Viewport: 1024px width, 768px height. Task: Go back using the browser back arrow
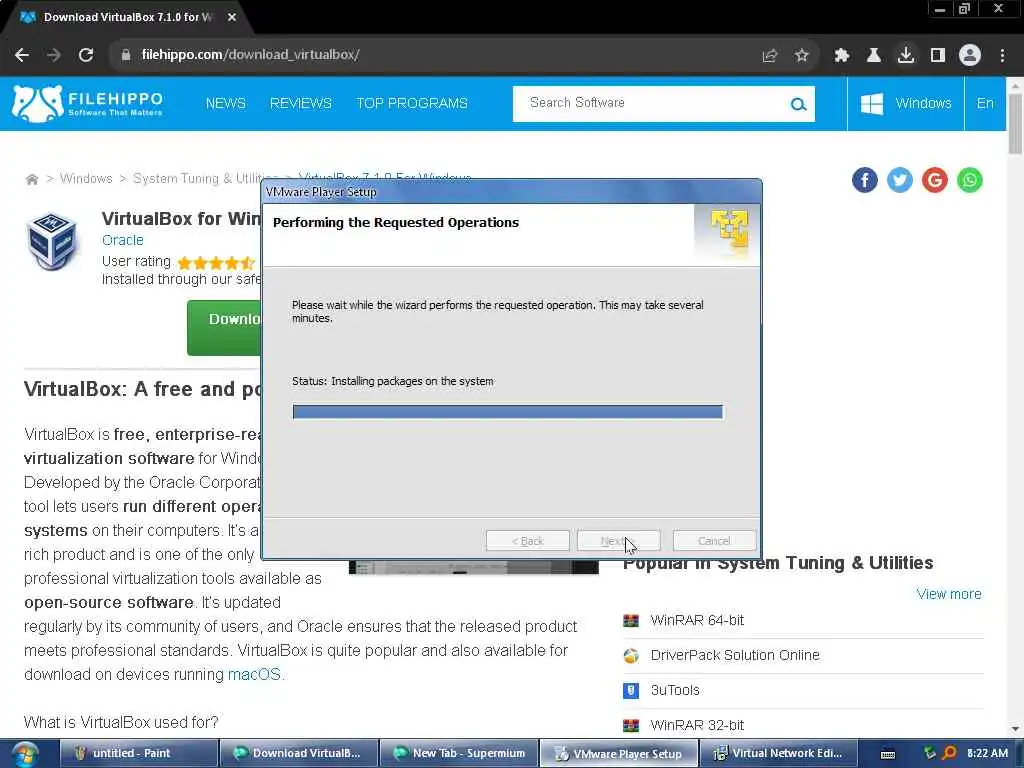pos(22,55)
